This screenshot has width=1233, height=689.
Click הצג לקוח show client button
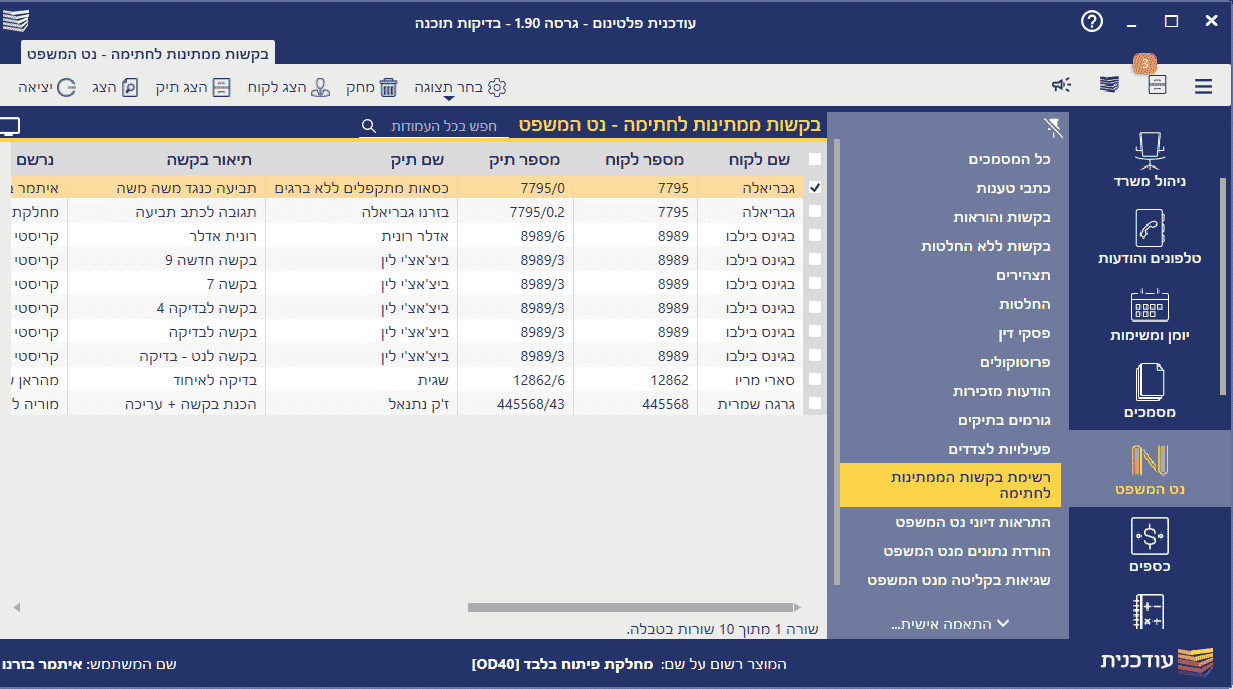(289, 87)
